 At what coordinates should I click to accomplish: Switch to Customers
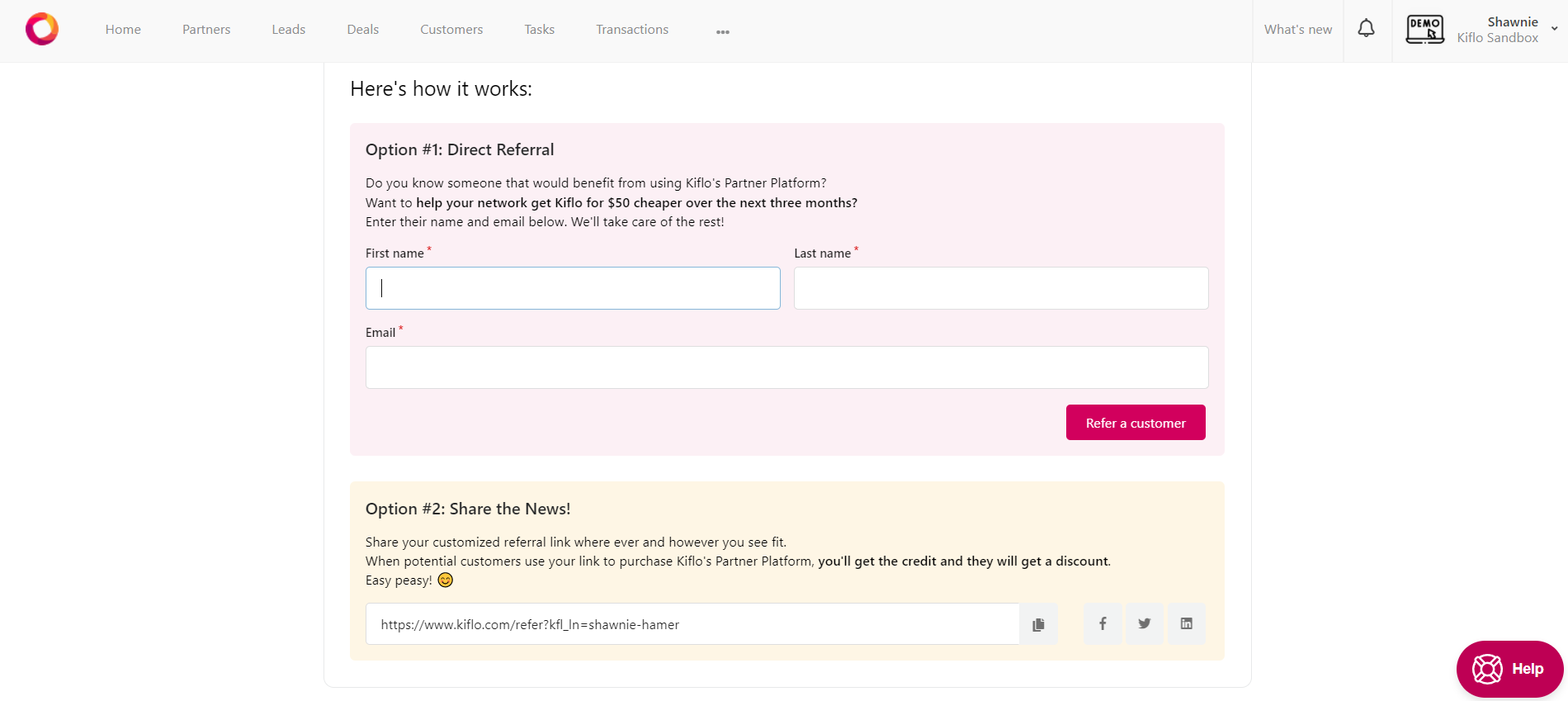(451, 30)
